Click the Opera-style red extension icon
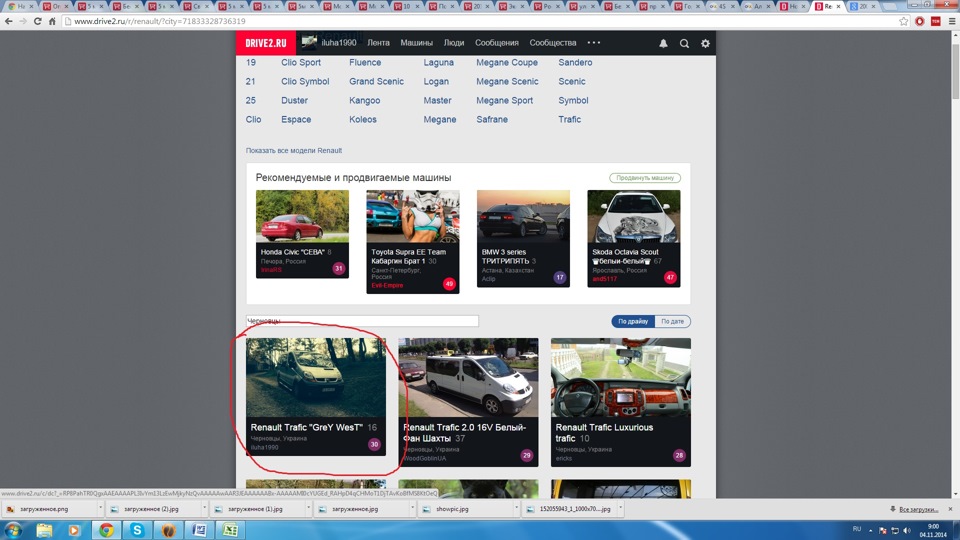 coord(920,21)
